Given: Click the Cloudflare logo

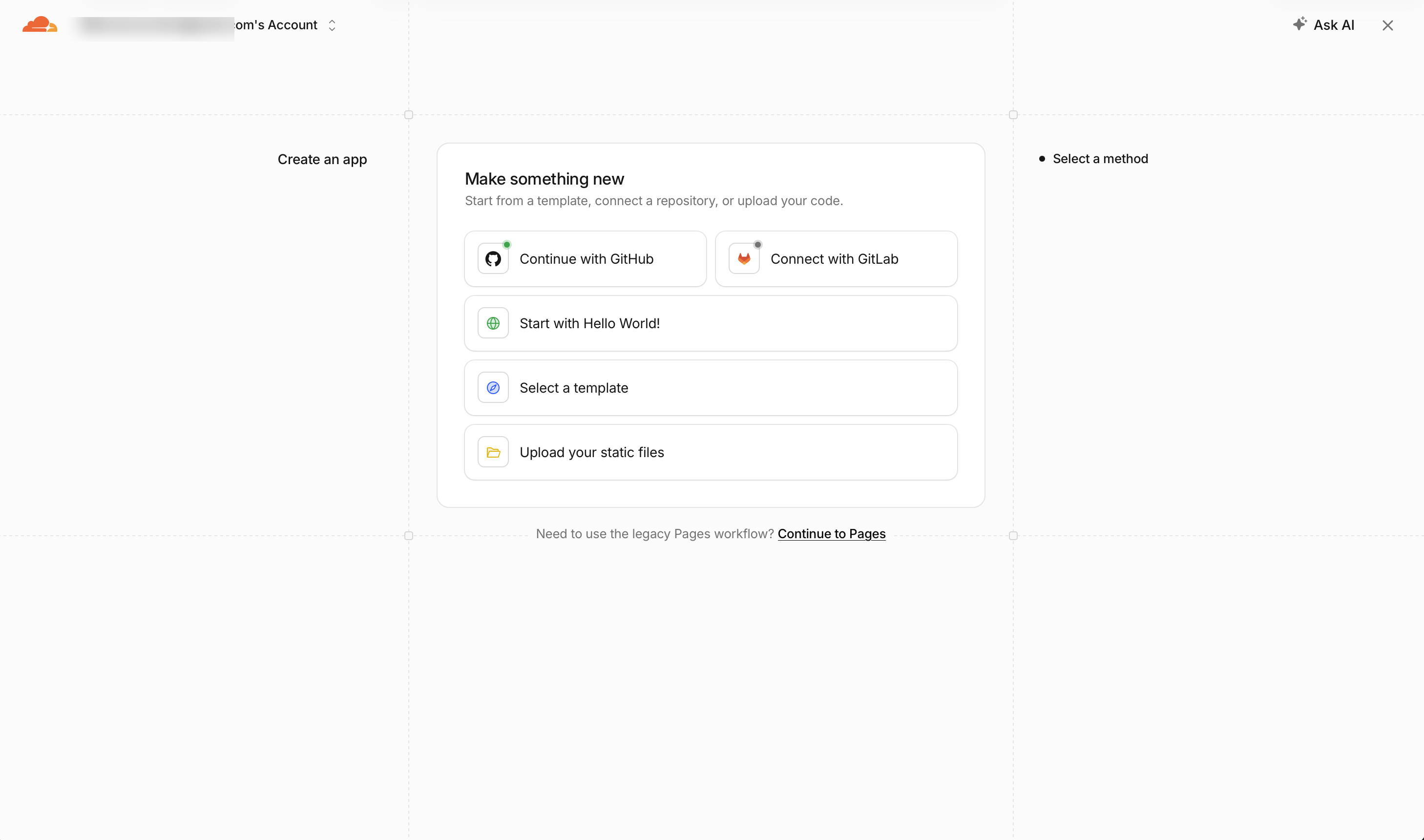Looking at the screenshot, I should pos(40,24).
